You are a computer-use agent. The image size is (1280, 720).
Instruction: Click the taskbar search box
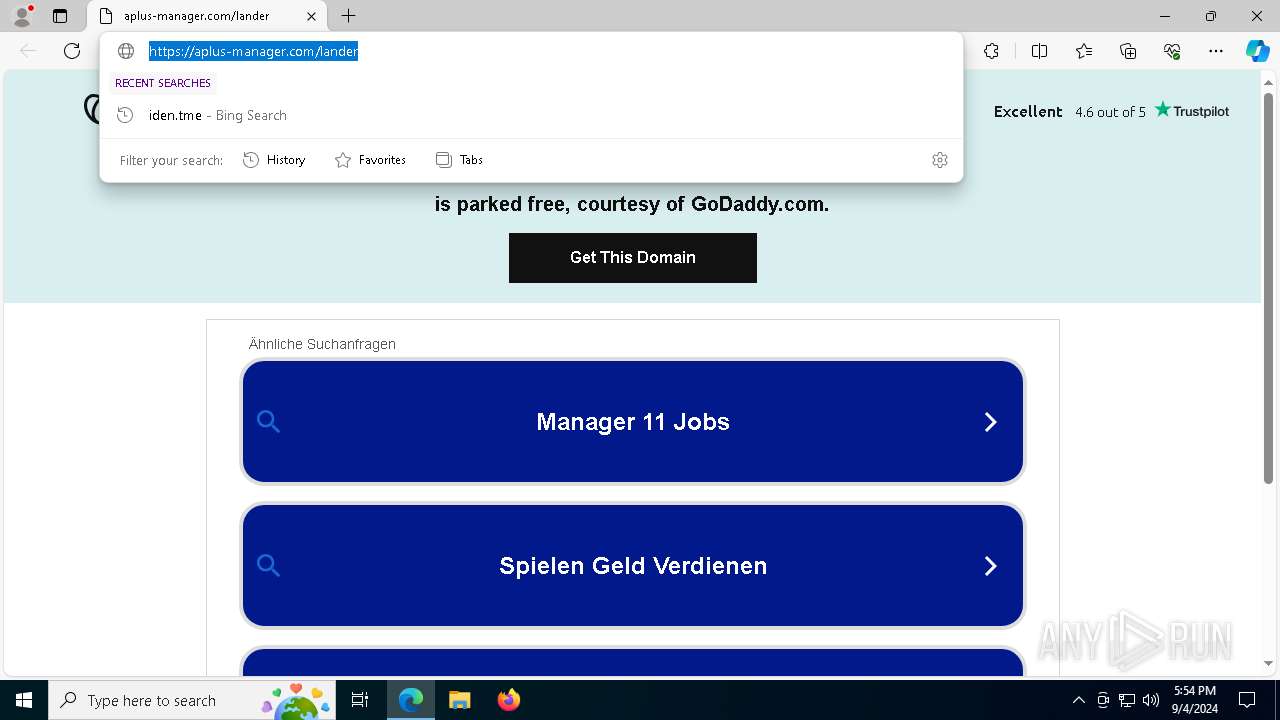coord(192,700)
